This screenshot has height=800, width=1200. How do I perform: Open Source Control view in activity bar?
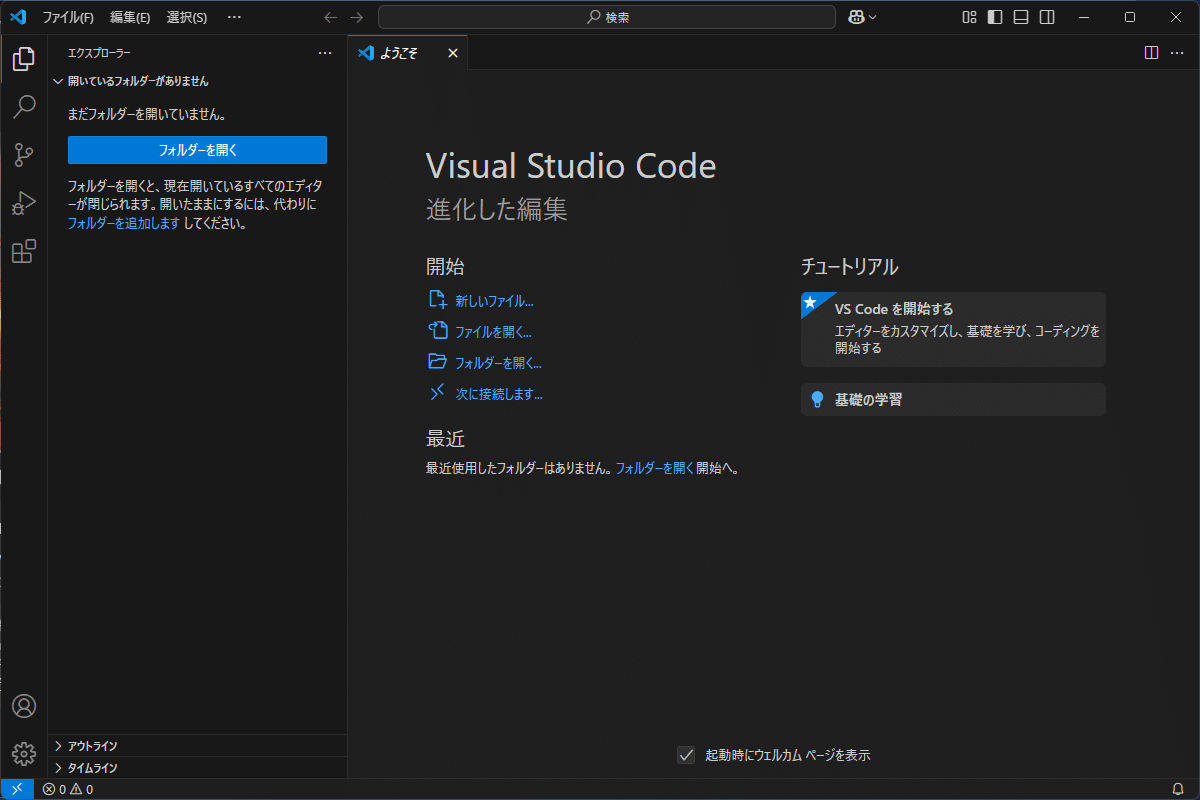24,155
